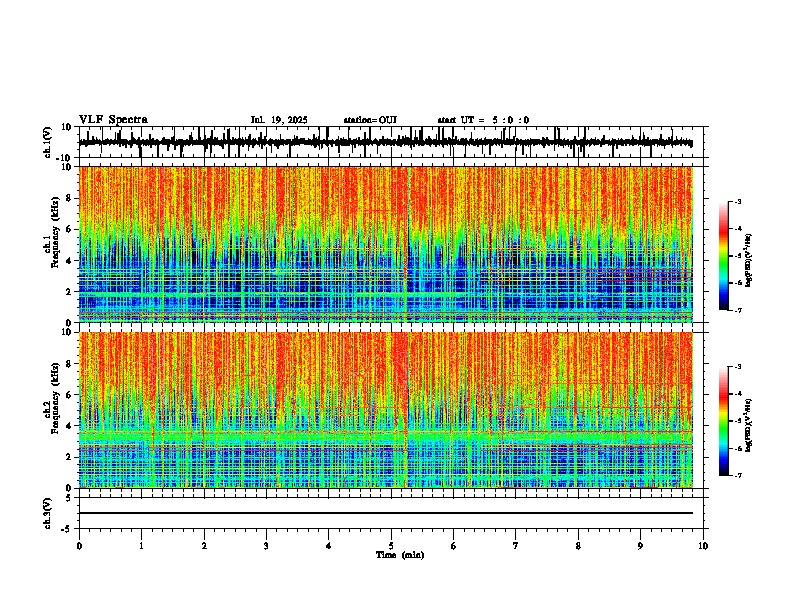Select the "ch.1(V)" axis label

[x=48, y=142]
